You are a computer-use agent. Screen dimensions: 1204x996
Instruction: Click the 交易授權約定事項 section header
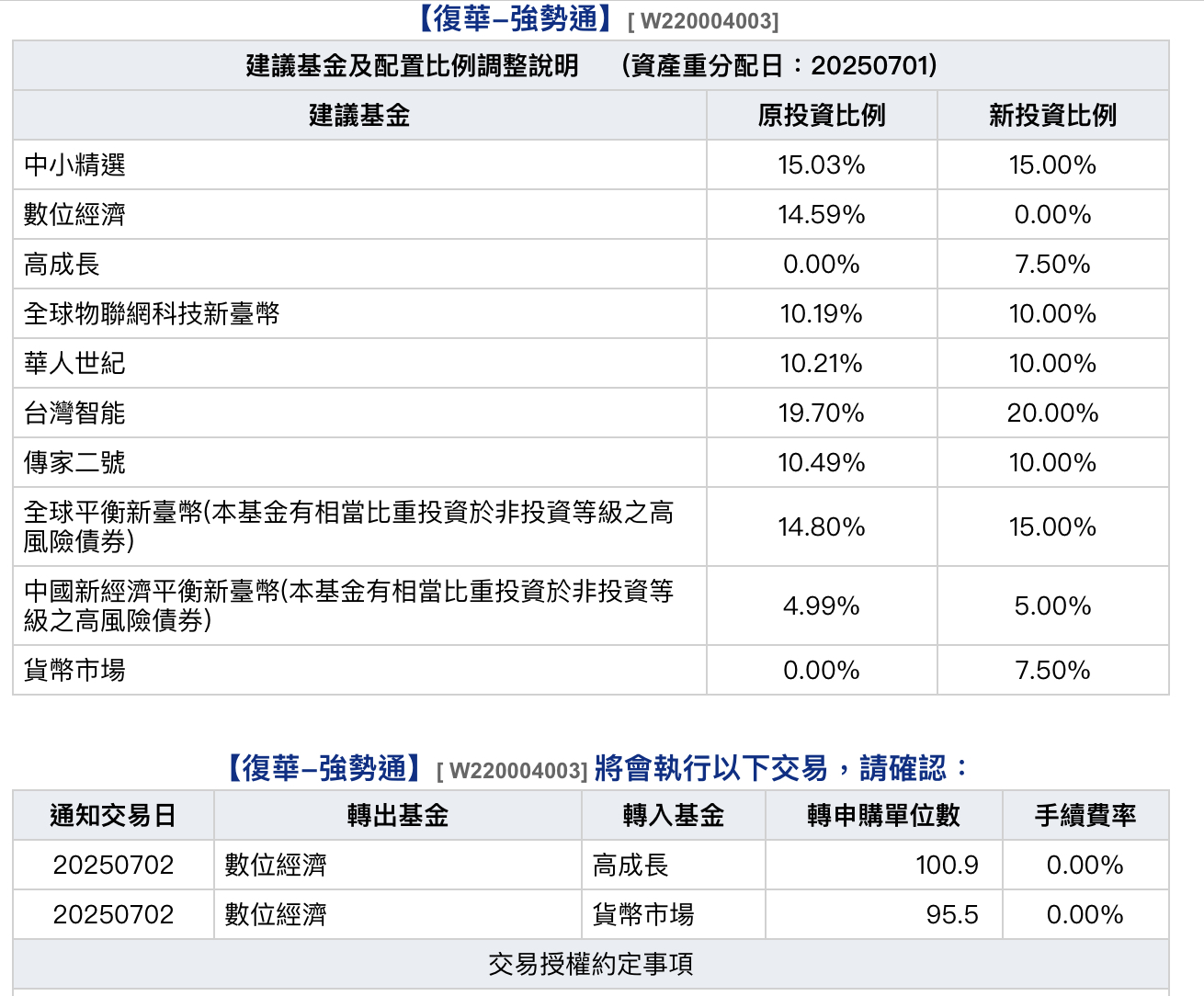(x=590, y=965)
